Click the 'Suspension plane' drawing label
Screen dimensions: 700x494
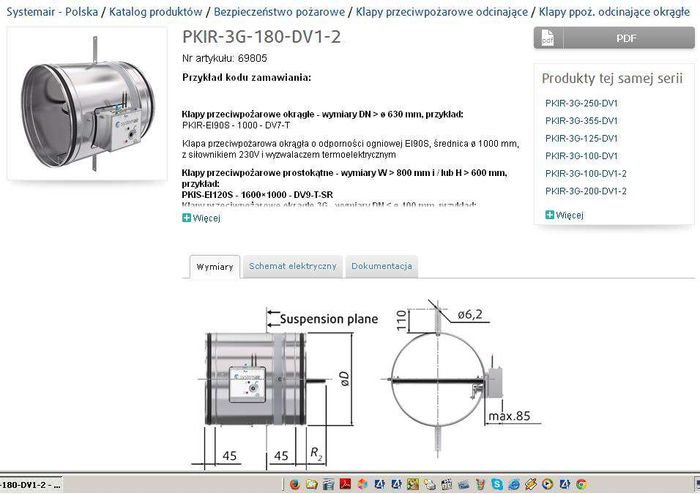coord(329,319)
